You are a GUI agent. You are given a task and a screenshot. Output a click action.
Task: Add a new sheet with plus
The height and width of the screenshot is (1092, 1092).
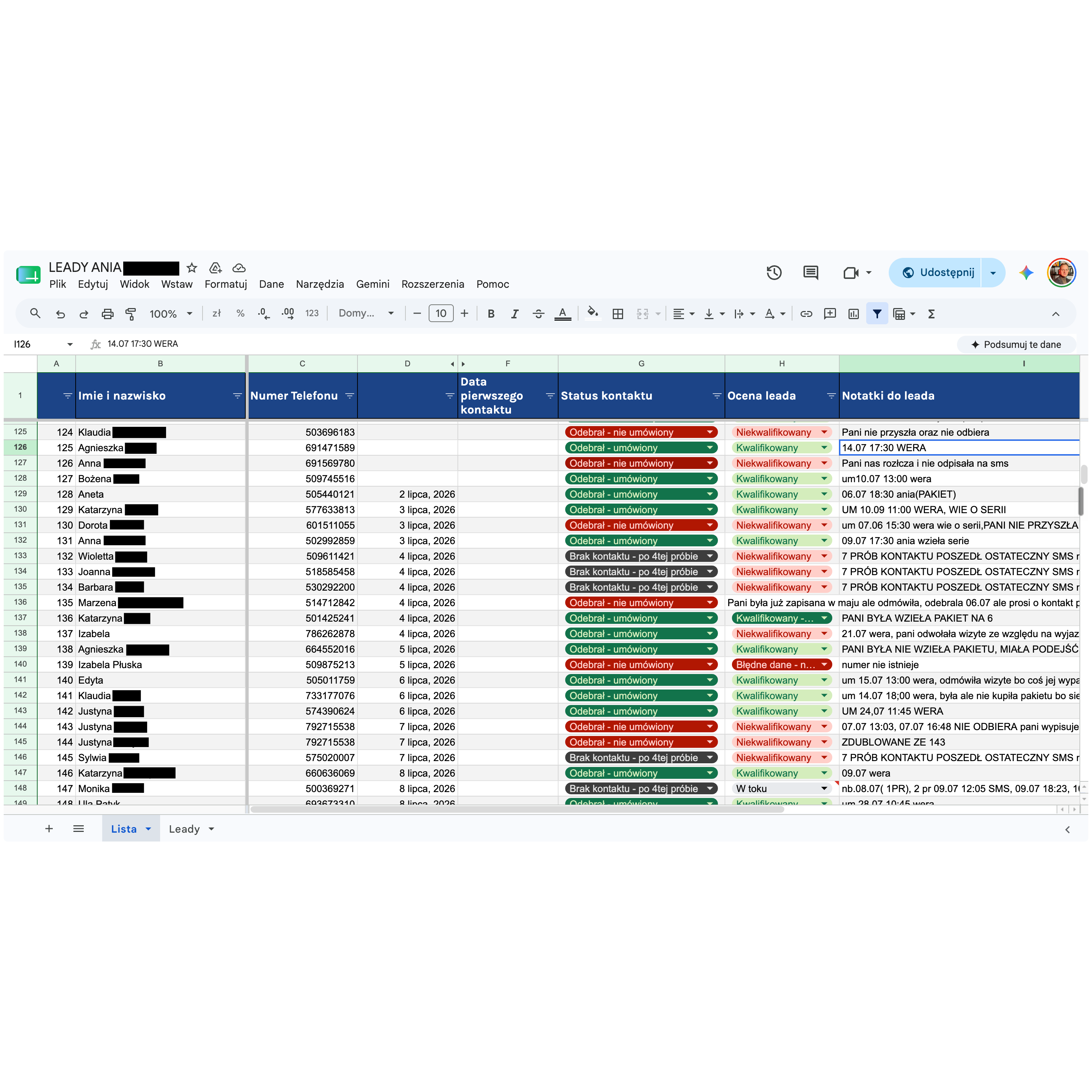pyautogui.click(x=49, y=829)
